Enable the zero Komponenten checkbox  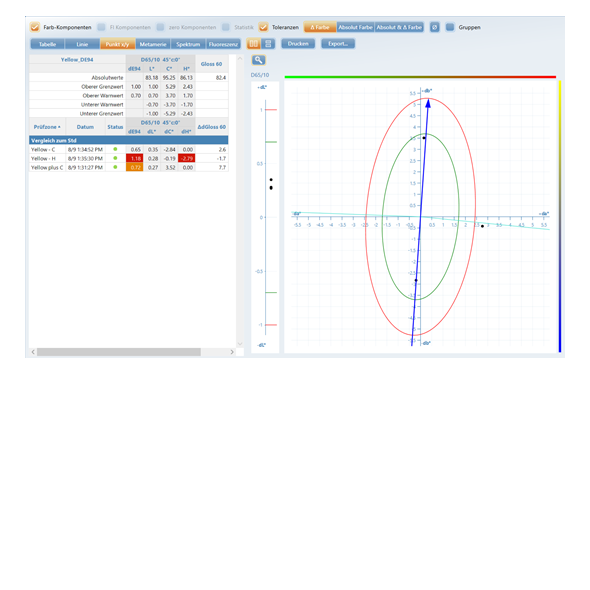click(x=160, y=27)
